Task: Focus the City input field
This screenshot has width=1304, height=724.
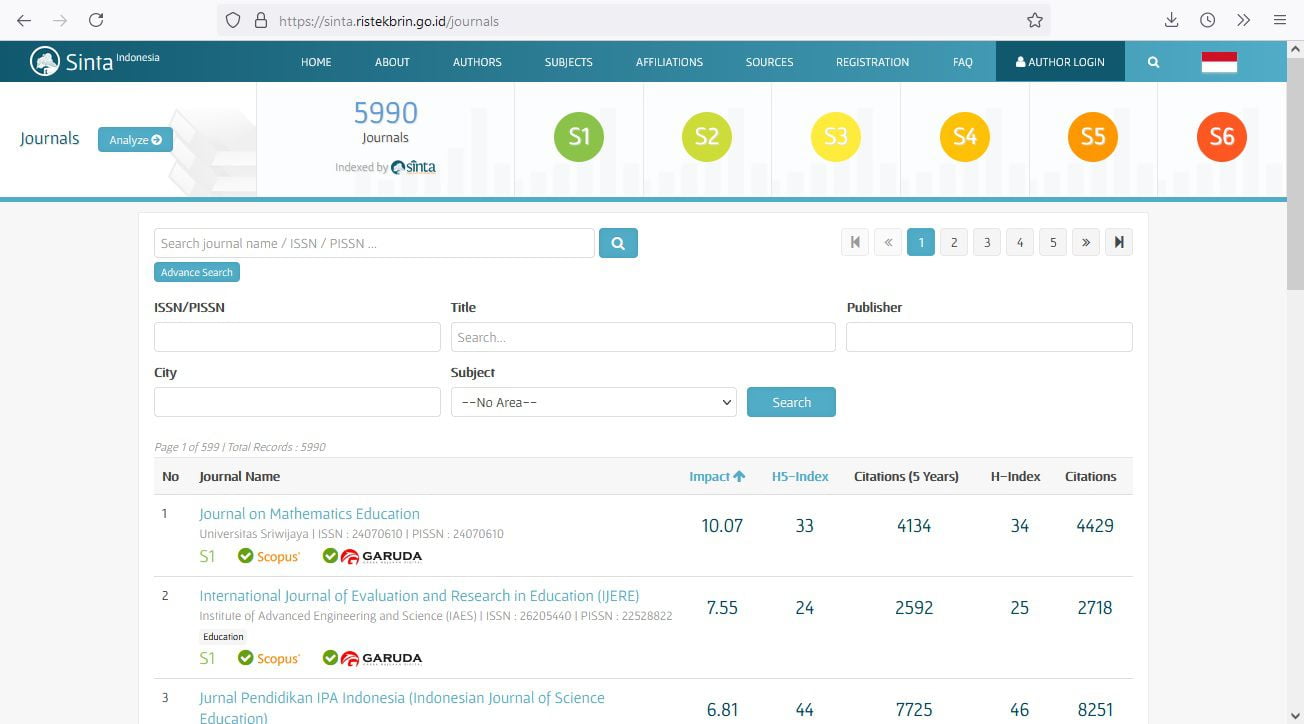Action: [297, 402]
